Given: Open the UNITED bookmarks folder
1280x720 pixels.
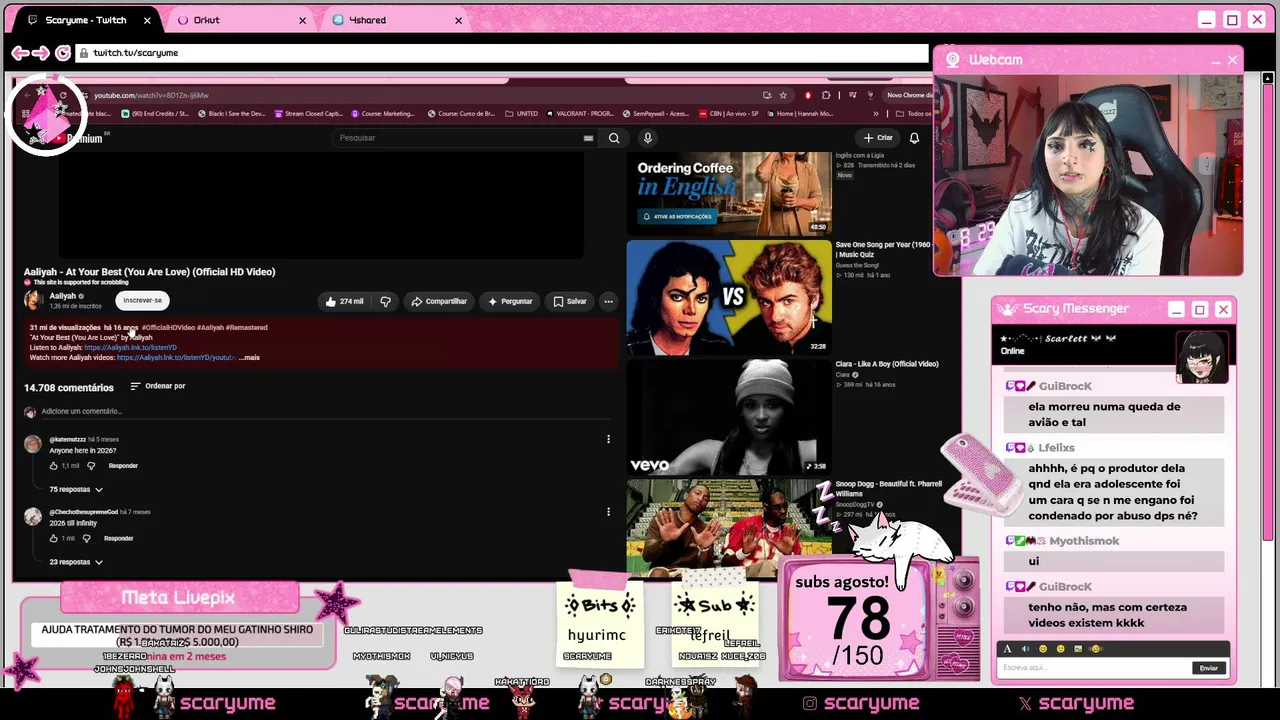Looking at the screenshot, I should (x=522, y=114).
